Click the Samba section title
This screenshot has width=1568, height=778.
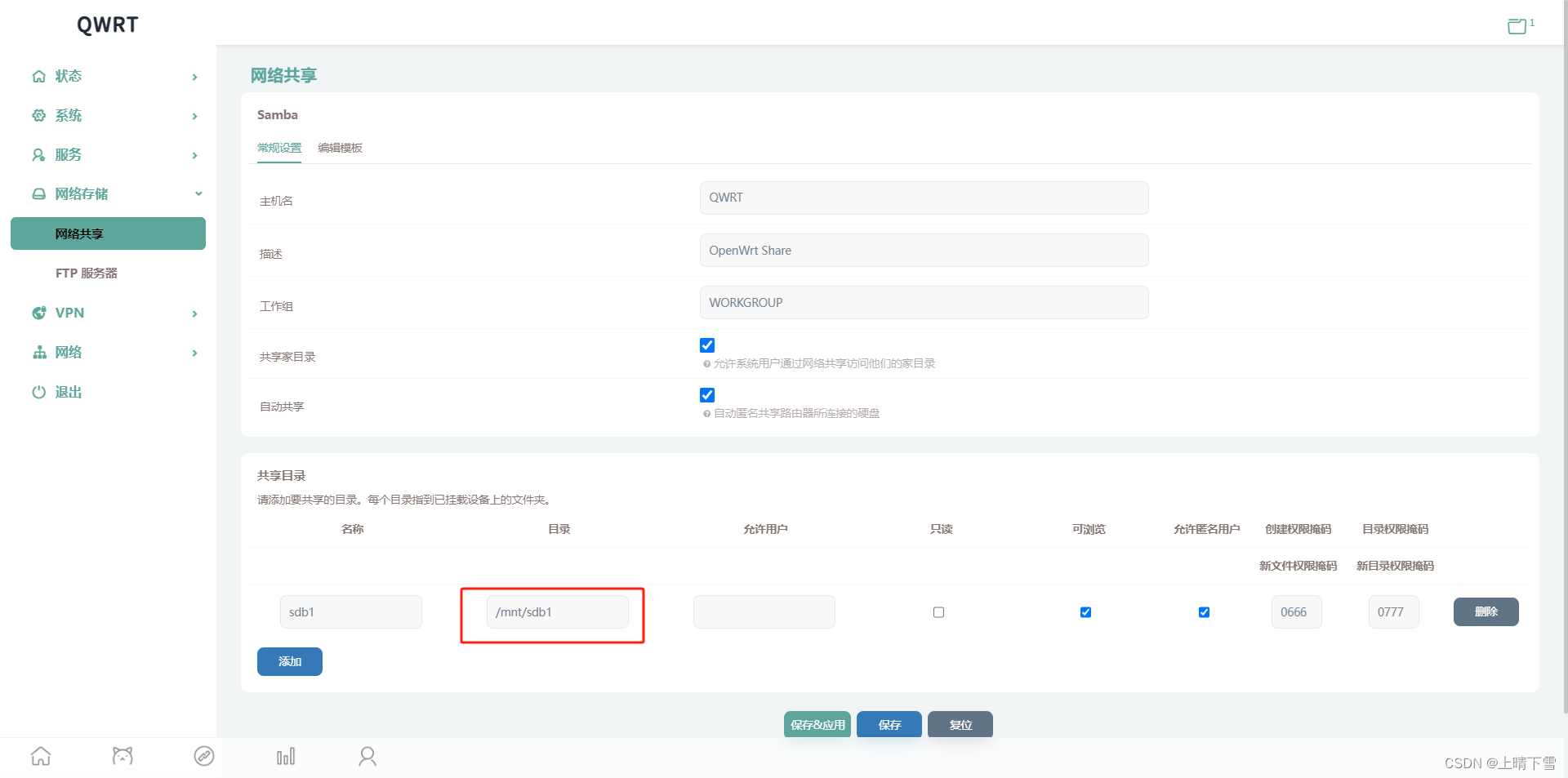pos(278,115)
